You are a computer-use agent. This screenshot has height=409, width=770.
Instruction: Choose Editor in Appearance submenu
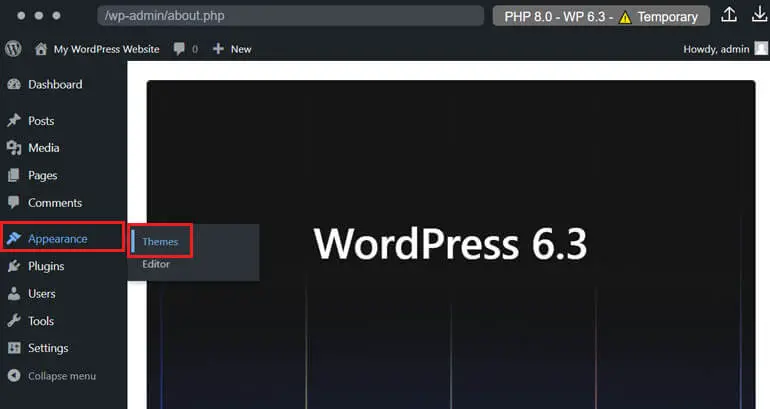tap(156, 264)
